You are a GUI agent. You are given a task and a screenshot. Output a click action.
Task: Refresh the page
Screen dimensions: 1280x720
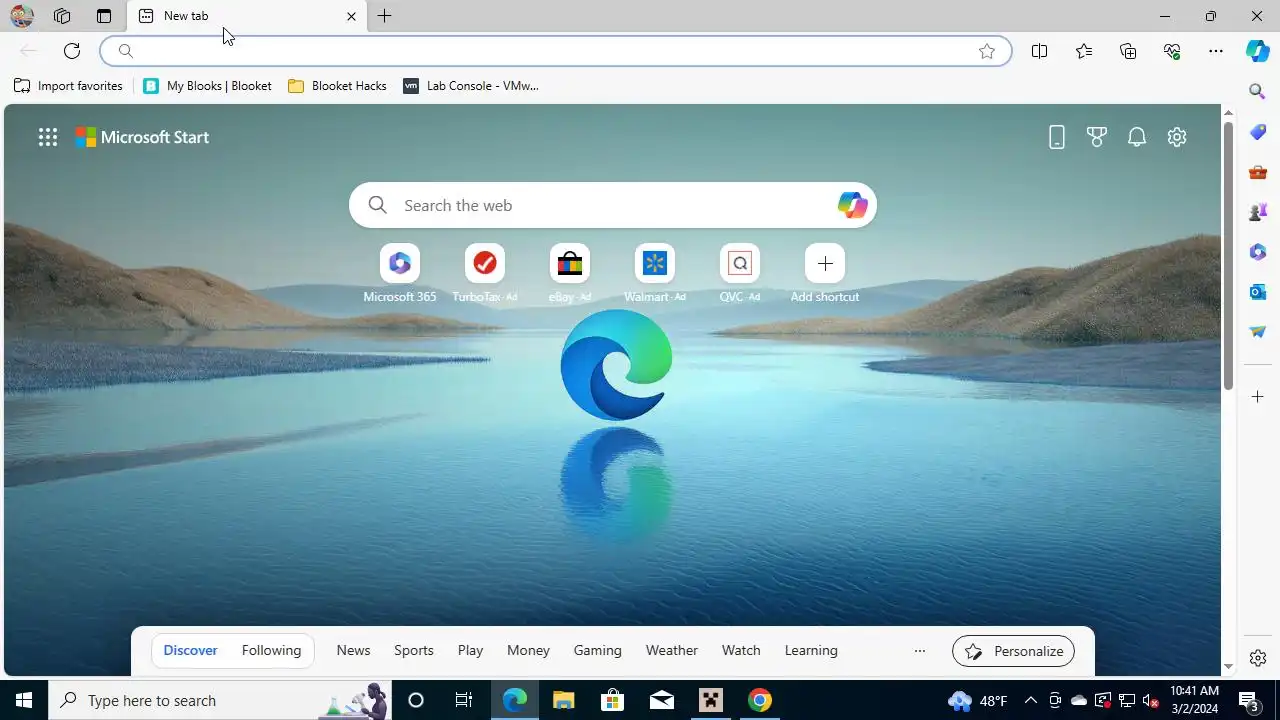72,51
